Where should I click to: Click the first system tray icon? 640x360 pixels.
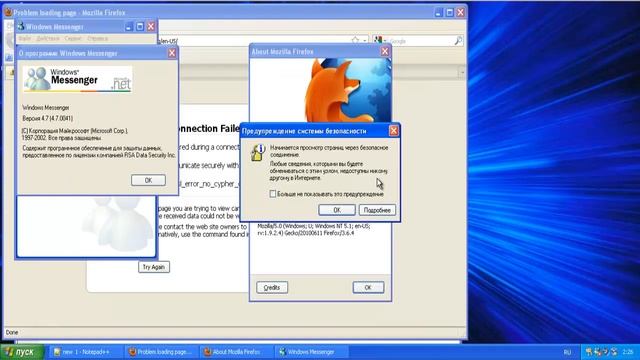click(588, 351)
